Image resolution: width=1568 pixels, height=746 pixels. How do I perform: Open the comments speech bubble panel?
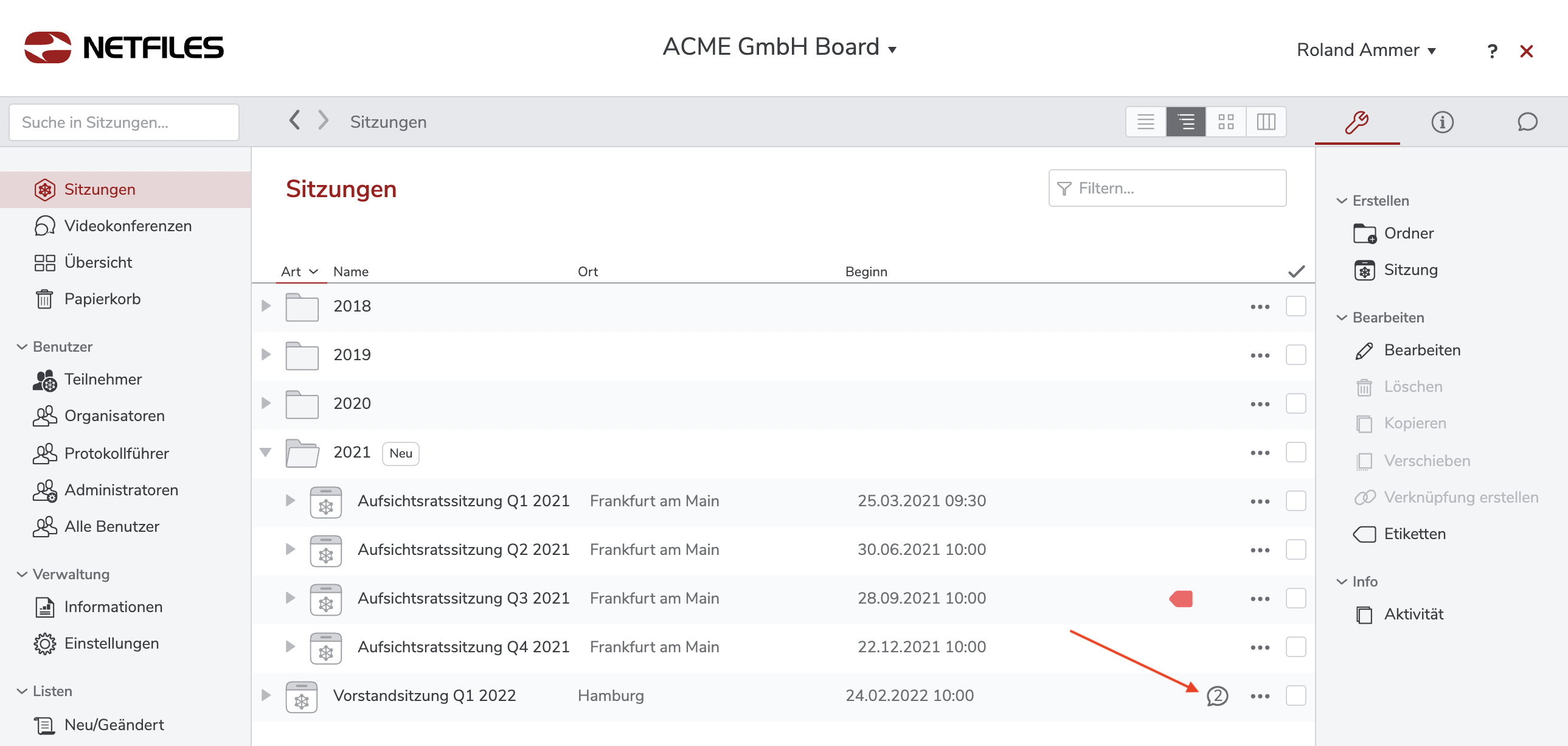tap(1527, 122)
